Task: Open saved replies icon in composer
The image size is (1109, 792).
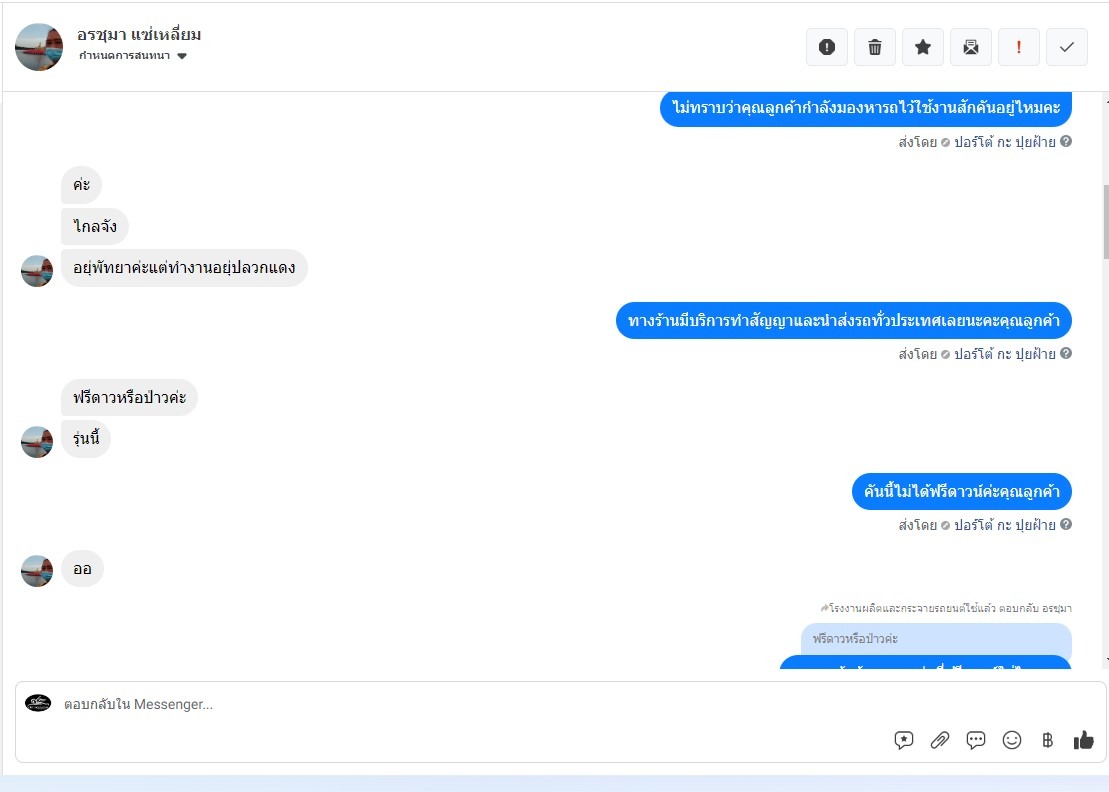Action: [904, 740]
